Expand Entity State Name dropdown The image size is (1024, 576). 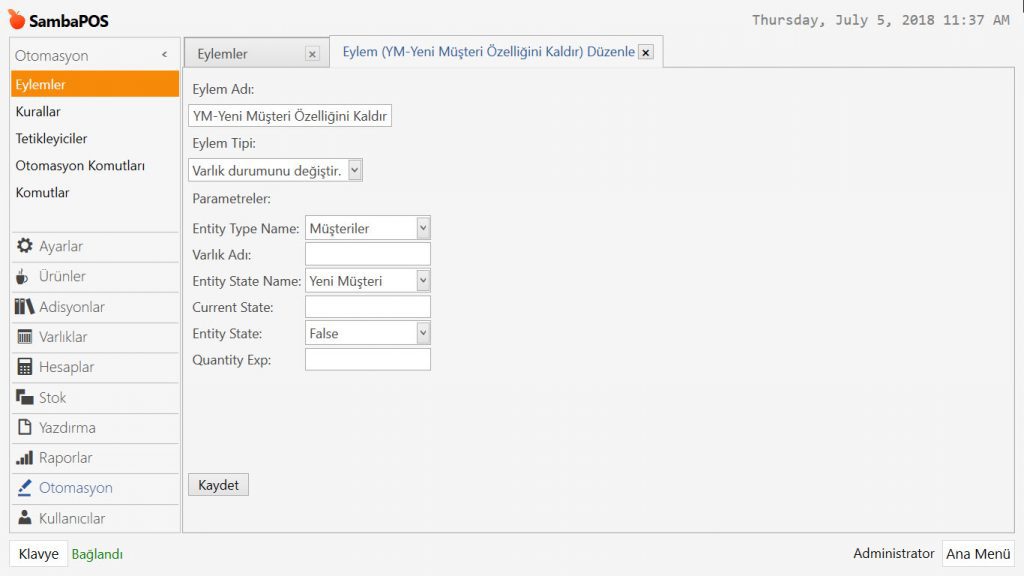point(423,281)
